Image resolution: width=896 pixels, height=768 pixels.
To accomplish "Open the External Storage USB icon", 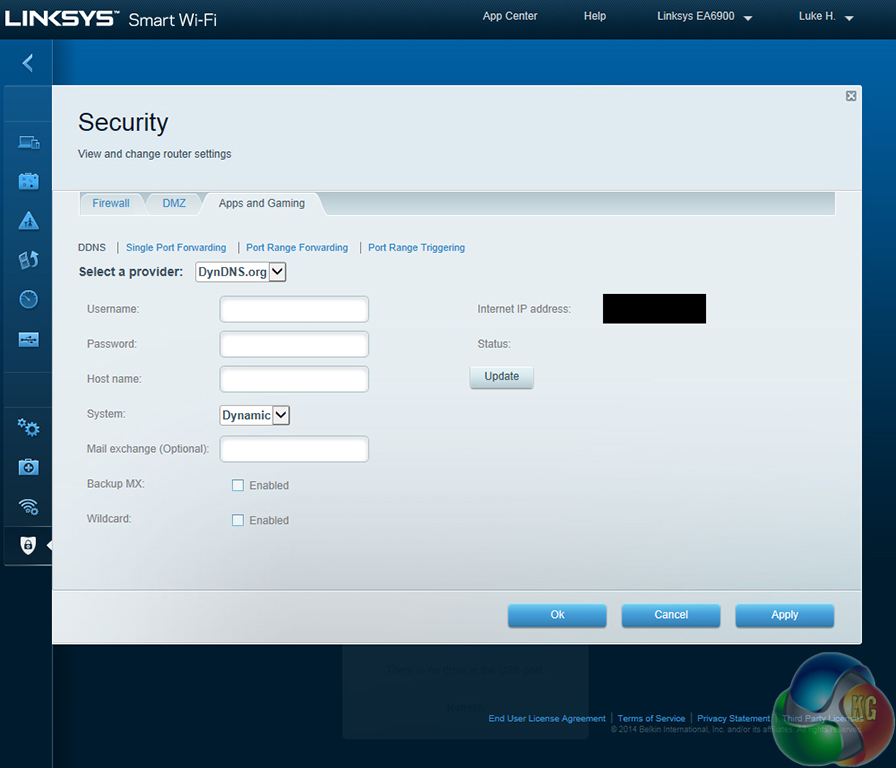I will point(28,339).
